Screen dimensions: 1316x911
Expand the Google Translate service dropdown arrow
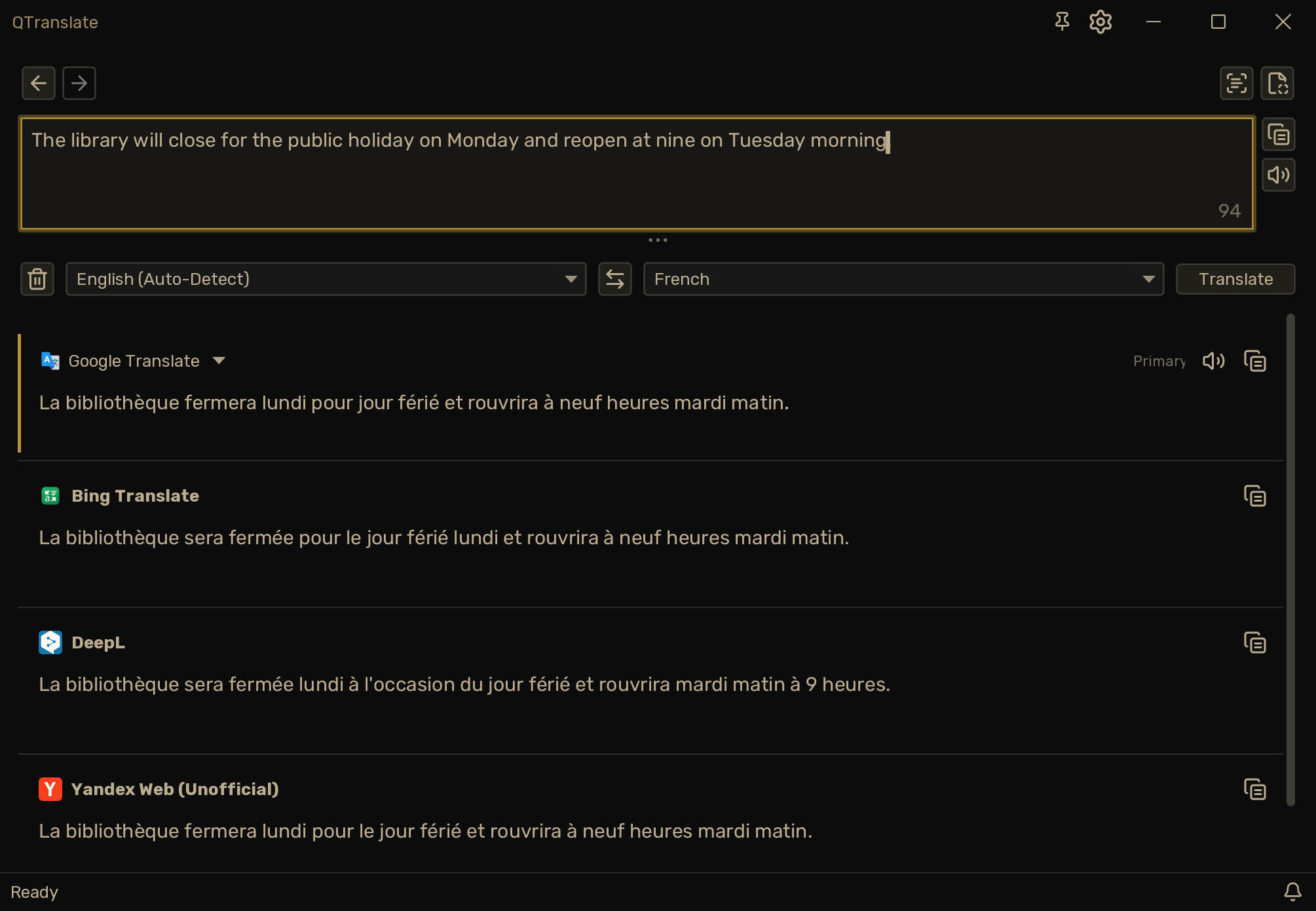point(219,361)
